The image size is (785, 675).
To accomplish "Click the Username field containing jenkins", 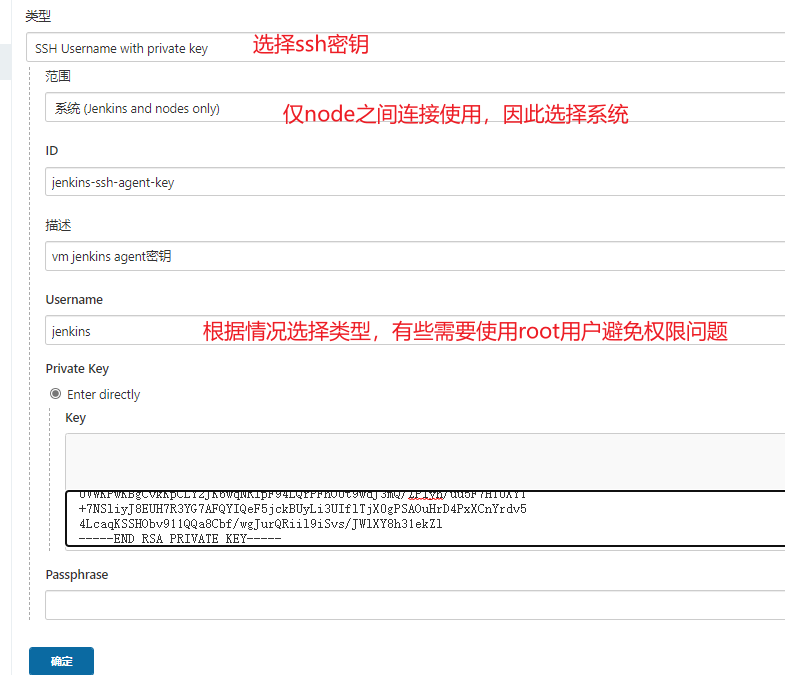I will (415, 330).
